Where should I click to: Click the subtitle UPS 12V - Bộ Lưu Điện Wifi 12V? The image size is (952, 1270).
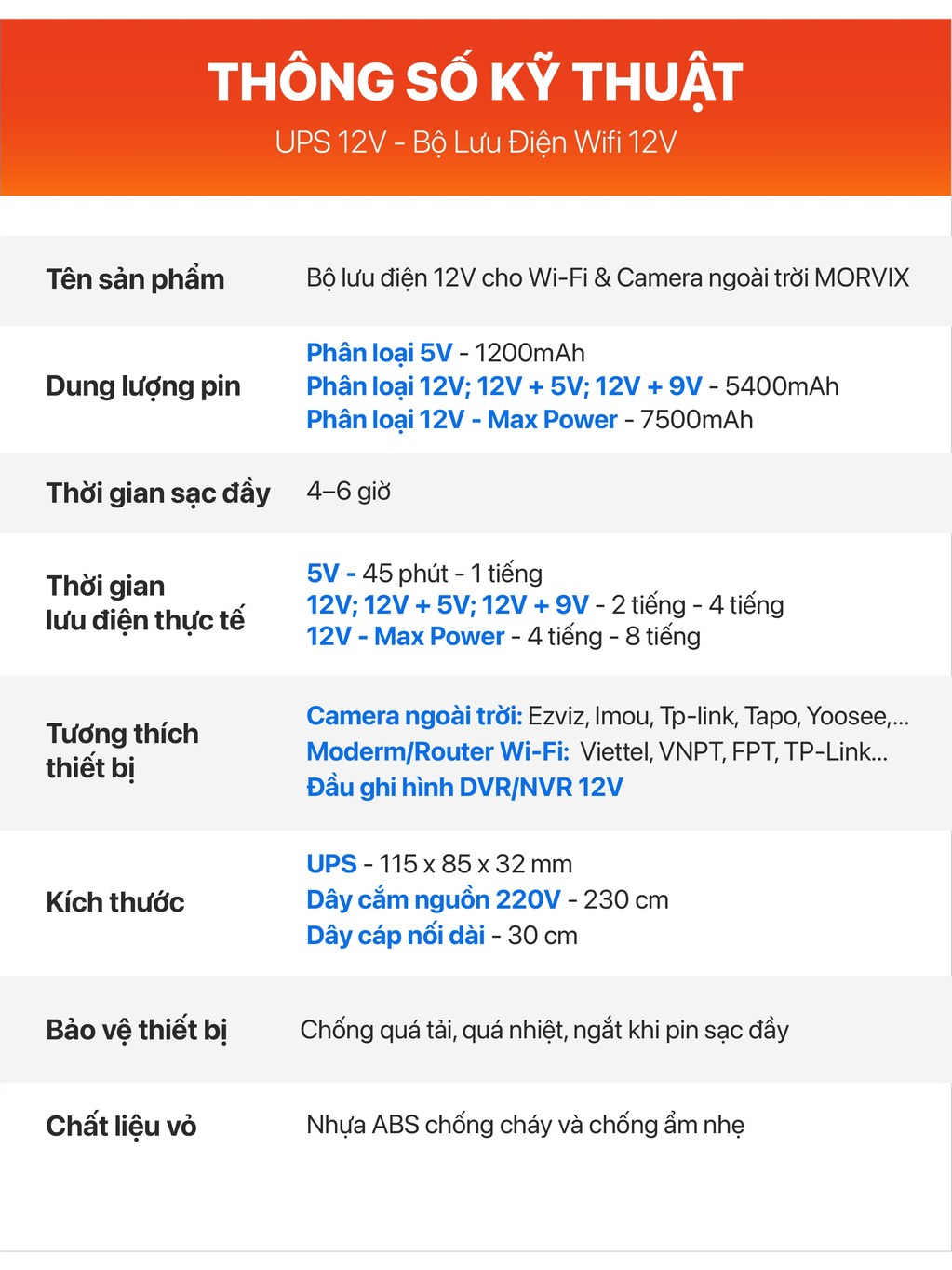476,142
